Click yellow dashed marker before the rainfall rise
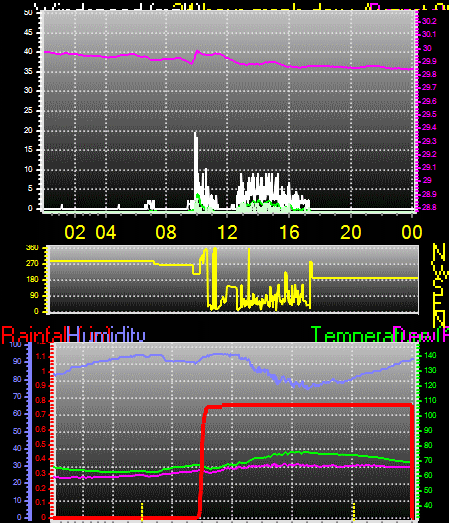 142,511
